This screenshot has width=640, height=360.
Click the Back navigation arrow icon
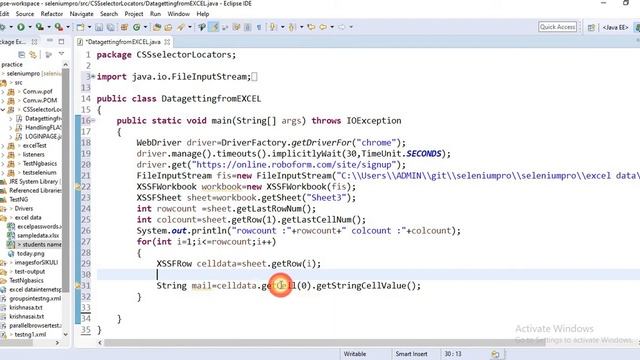click(x=323, y=27)
